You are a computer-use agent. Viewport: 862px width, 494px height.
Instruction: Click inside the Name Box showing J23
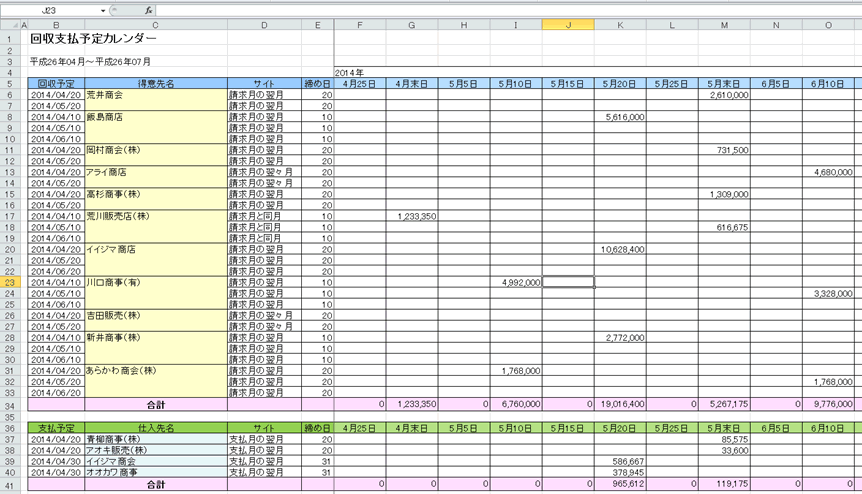(x=50, y=9)
